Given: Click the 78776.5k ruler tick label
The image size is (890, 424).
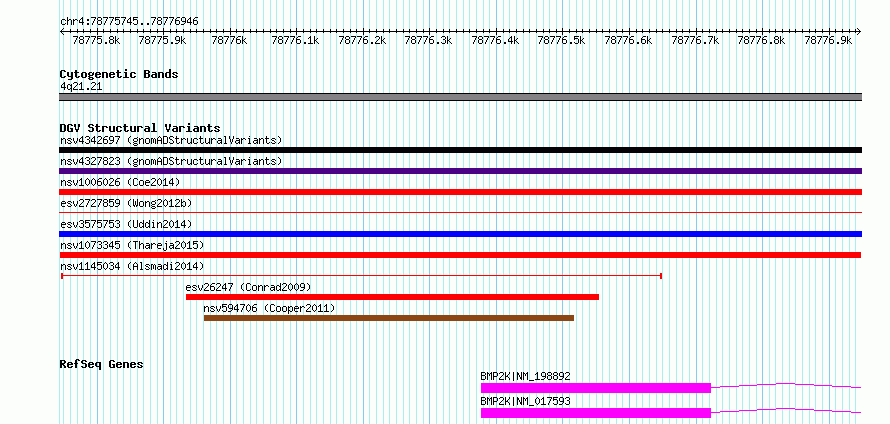Looking at the screenshot, I should [x=561, y=40].
